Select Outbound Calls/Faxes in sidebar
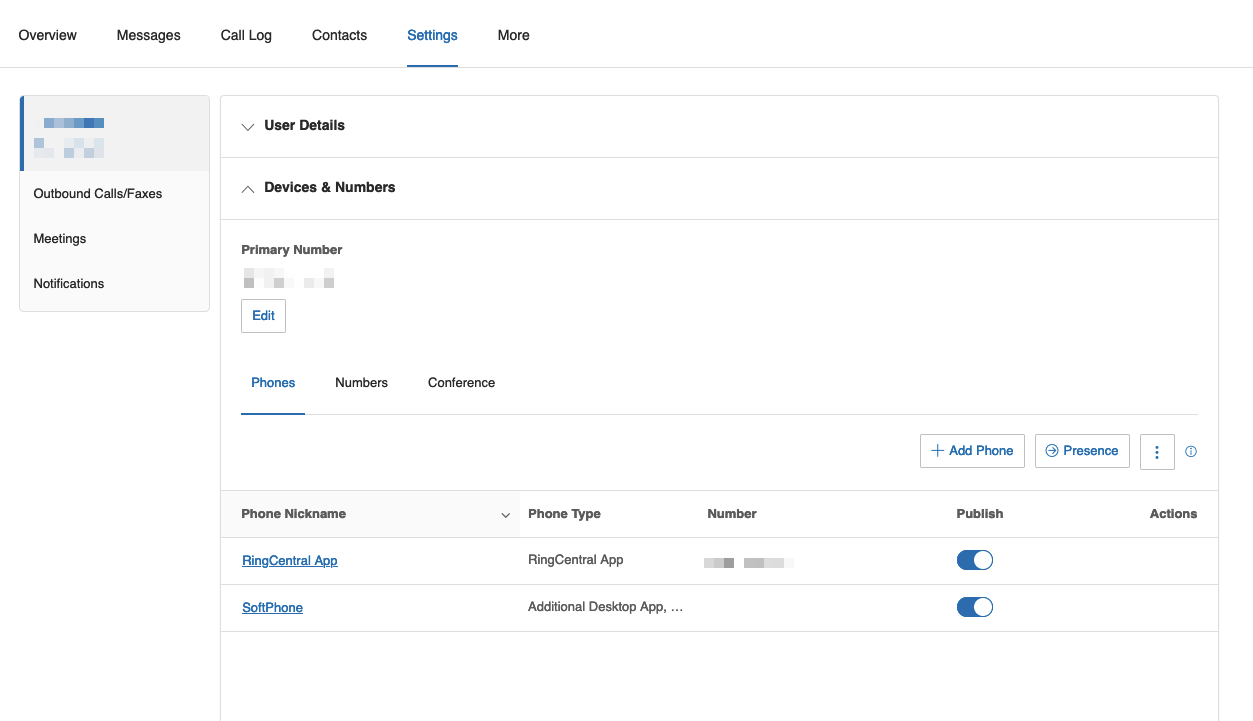This screenshot has height=721, width=1253. pos(98,194)
